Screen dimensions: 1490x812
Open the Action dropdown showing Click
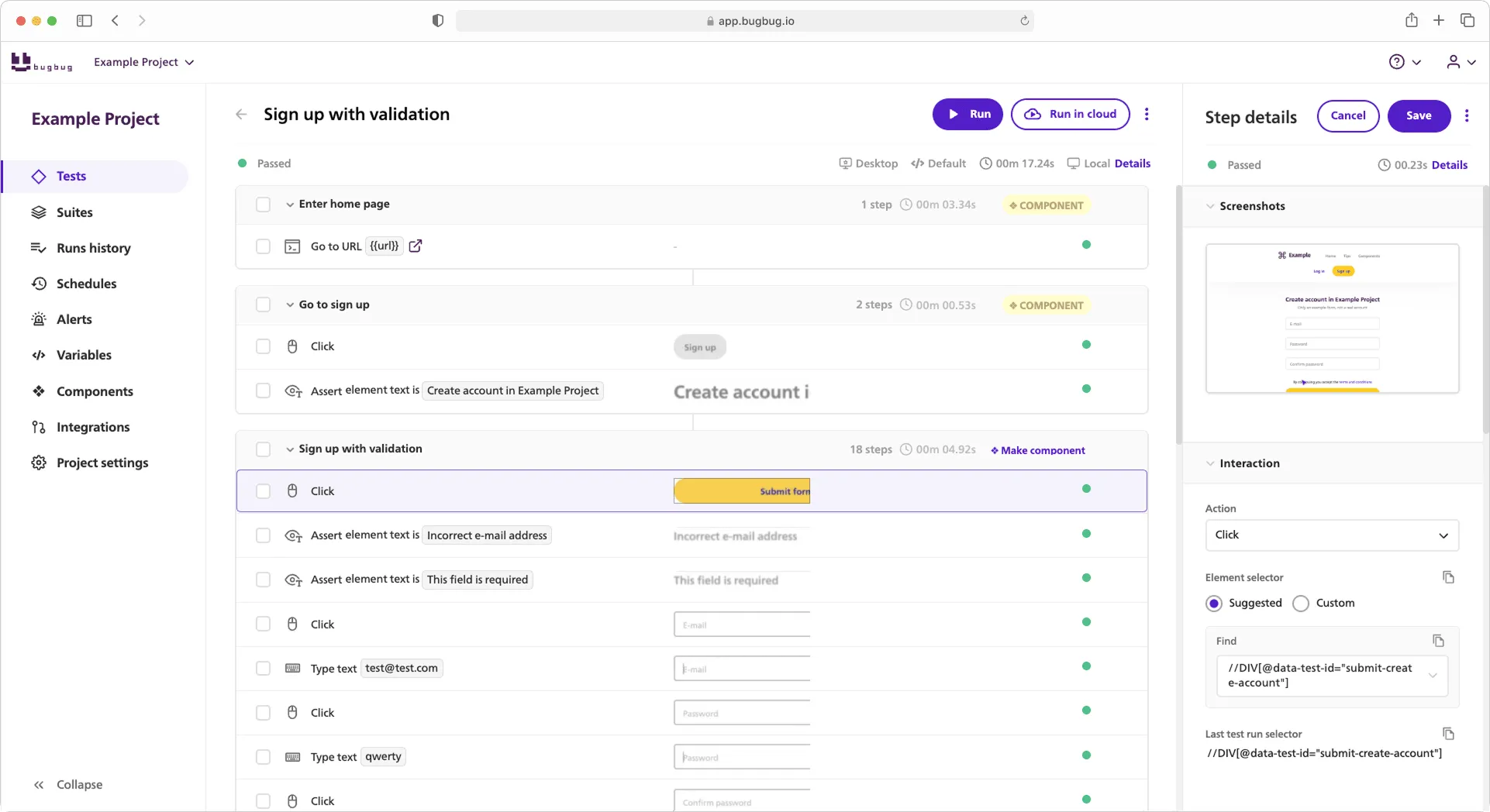1331,535
